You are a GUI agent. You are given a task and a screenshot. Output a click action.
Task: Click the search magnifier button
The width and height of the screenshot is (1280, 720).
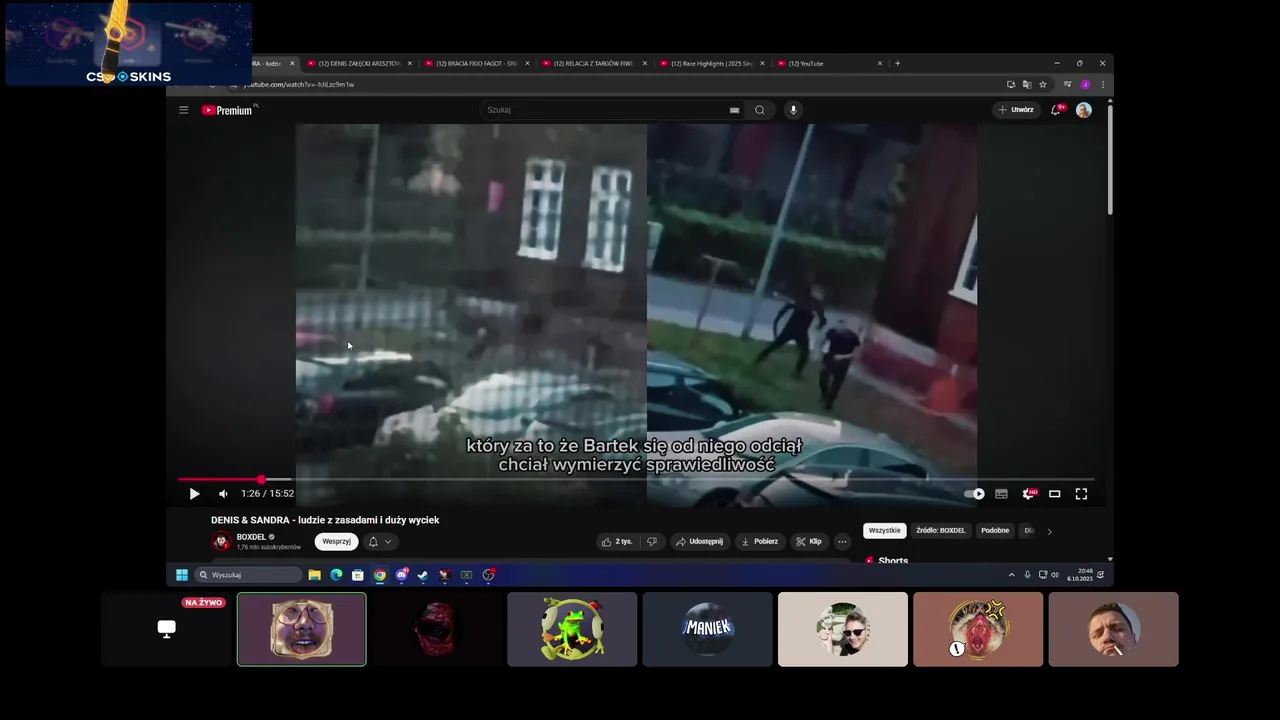pyautogui.click(x=760, y=110)
